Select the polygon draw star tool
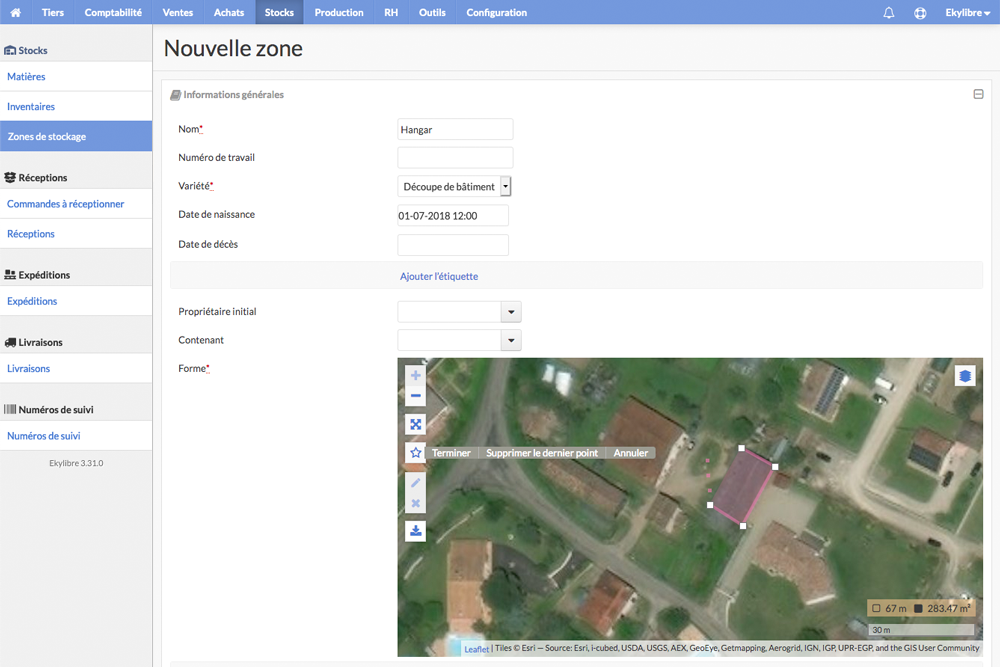Viewport: 1000px width, 667px height. point(416,453)
